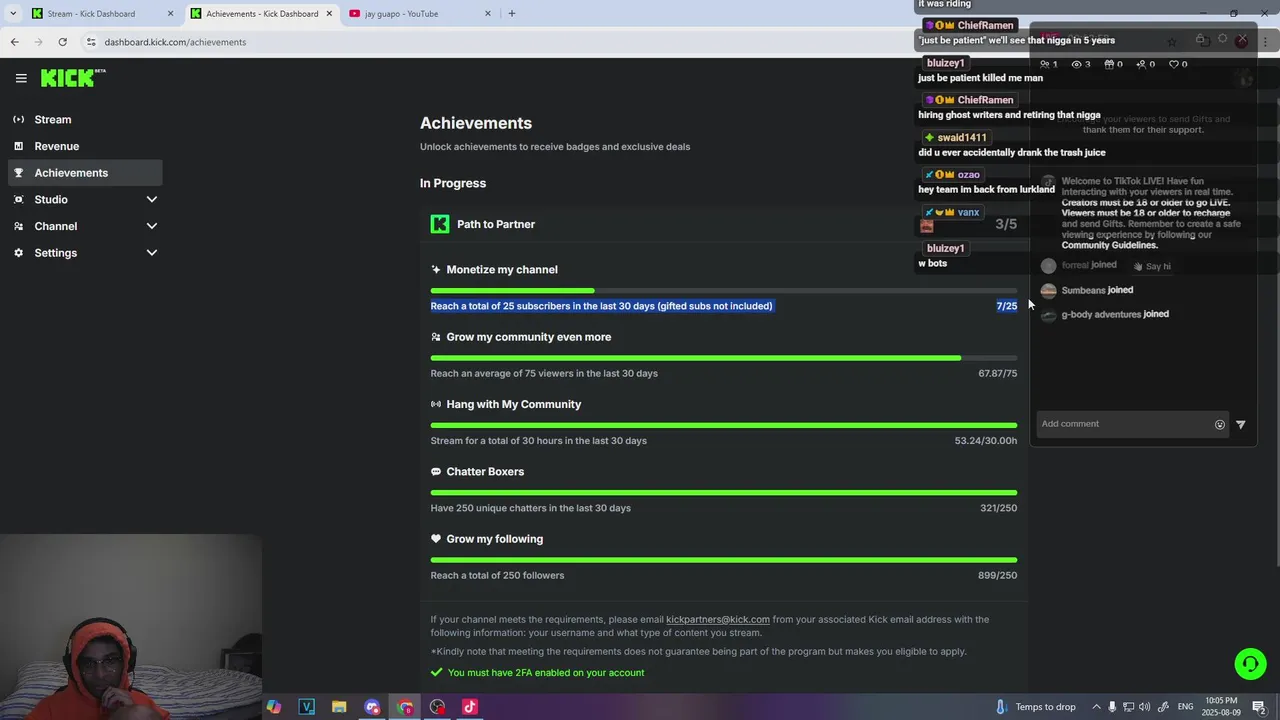This screenshot has height=720, width=1280.
Task: Close the jay guapo YouTube tab
Action: [x=488, y=14]
